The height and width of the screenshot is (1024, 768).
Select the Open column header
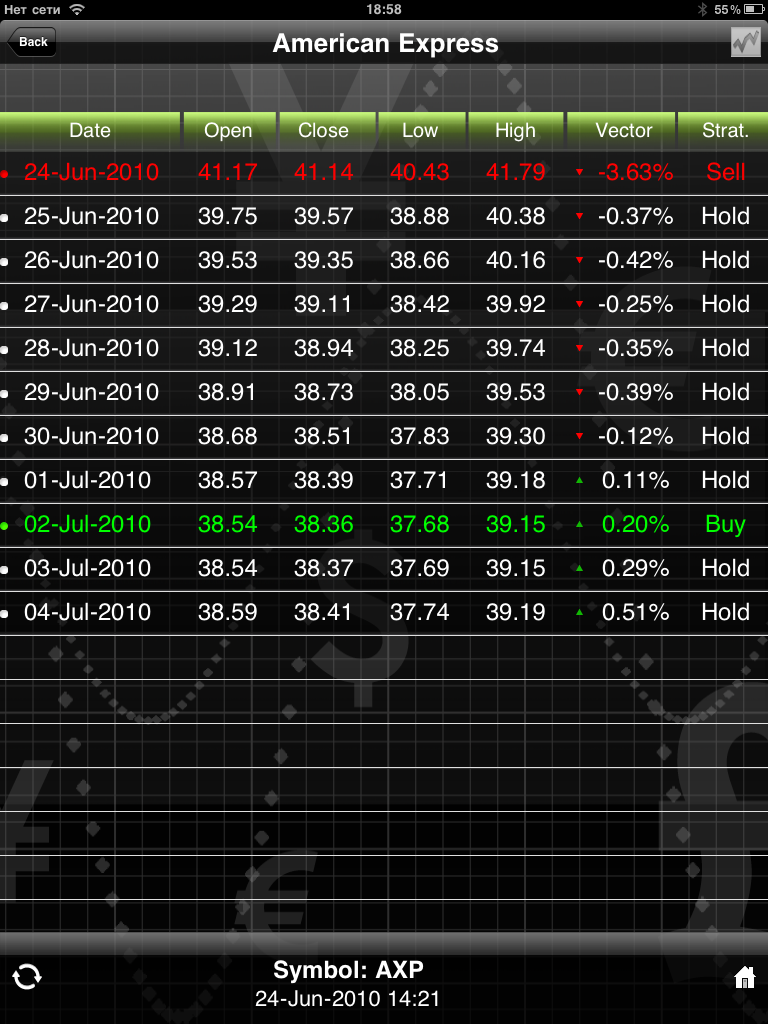229,130
